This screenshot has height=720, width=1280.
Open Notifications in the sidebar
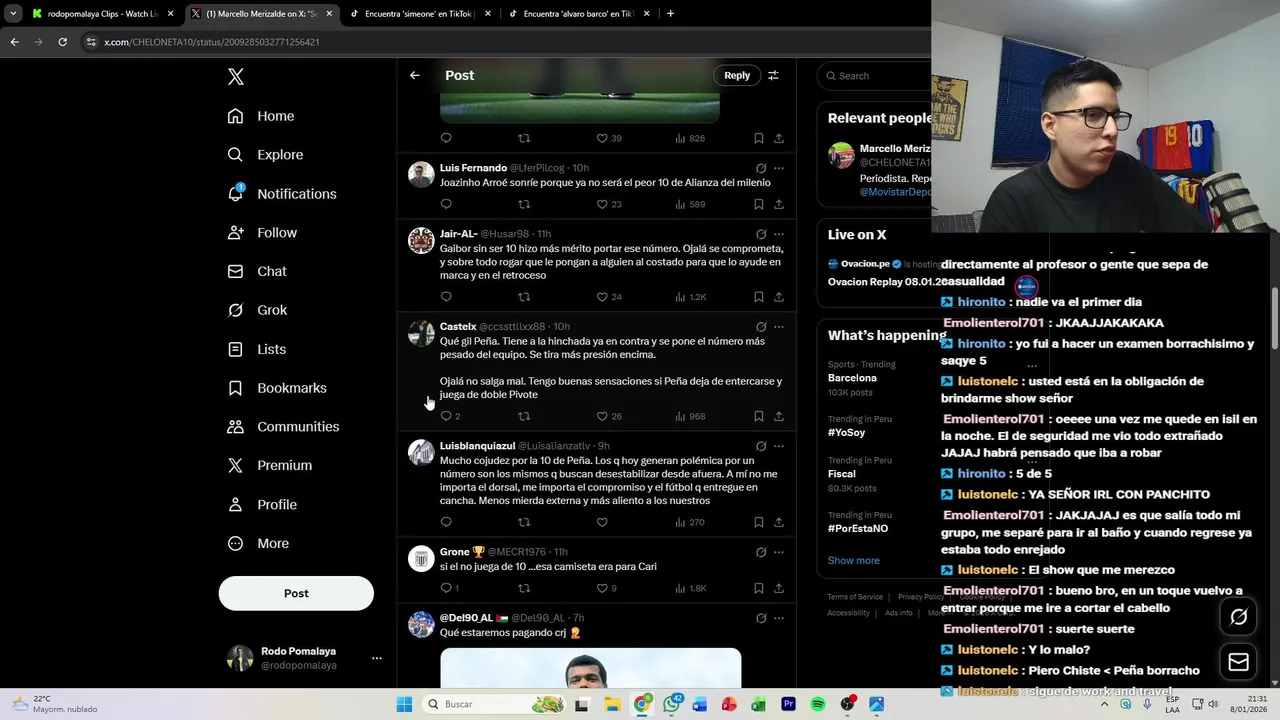coord(282,194)
